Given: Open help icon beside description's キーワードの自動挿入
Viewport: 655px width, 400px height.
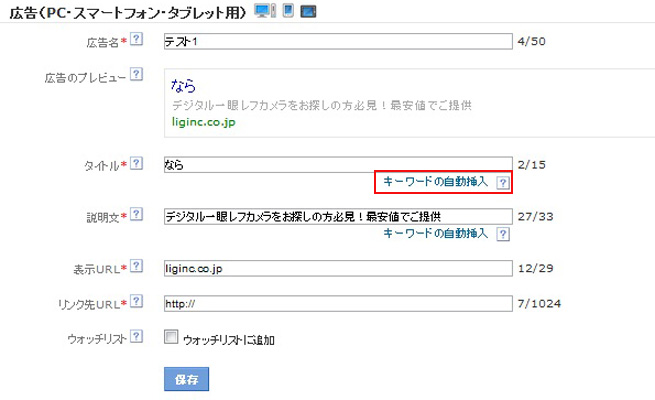Looking at the screenshot, I should [503, 234].
